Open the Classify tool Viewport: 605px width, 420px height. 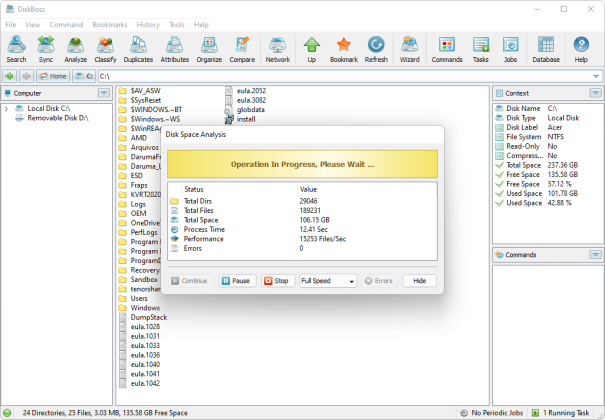point(105,49)
